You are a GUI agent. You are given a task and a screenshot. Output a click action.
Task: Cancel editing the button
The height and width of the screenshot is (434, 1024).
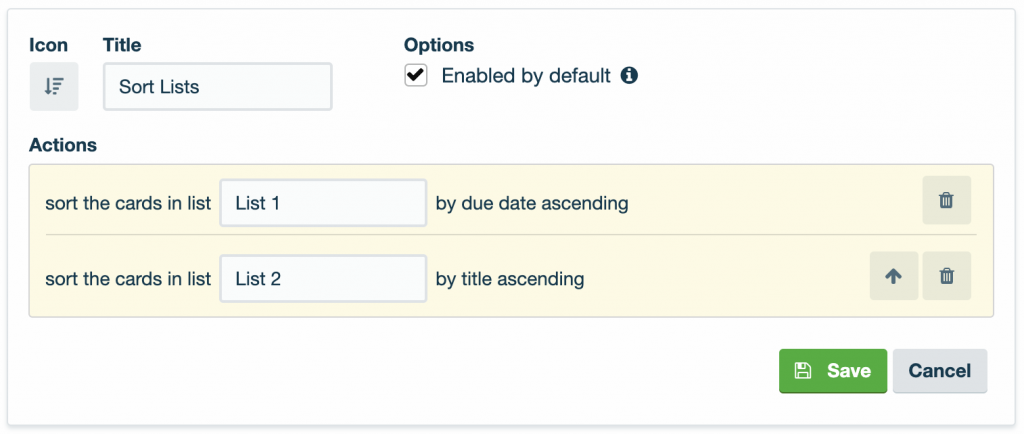[940, 371]
